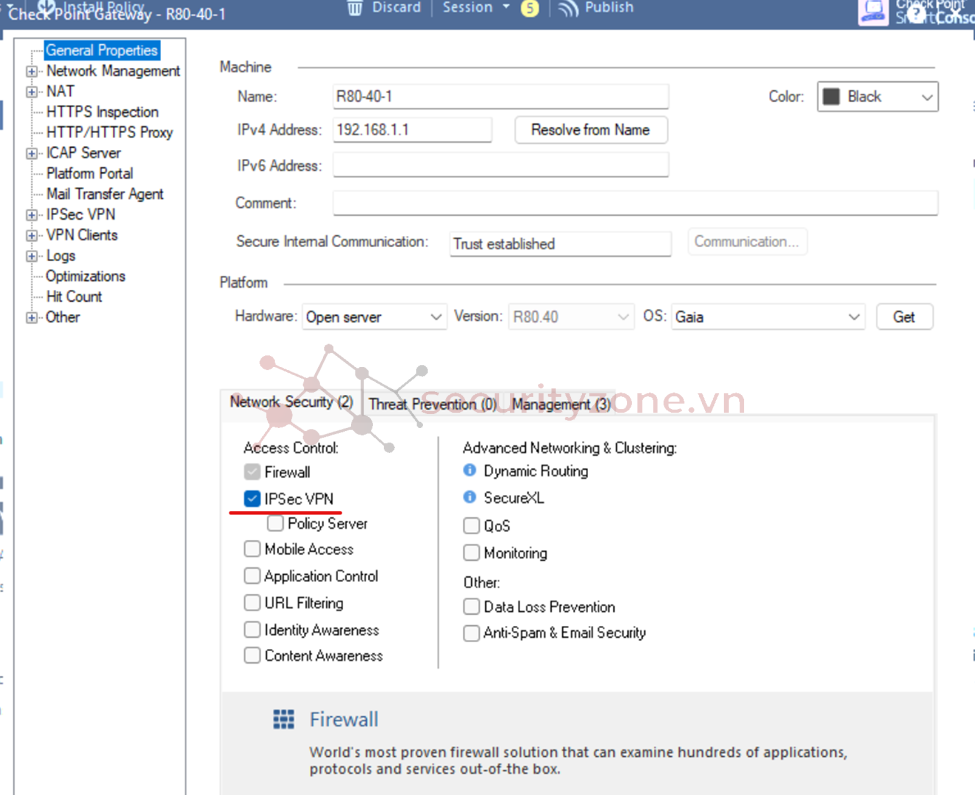Image resolution: width=975 pixels, height=795 pixels.
Task: Expand the Other tree node
Action: point(31,318)
